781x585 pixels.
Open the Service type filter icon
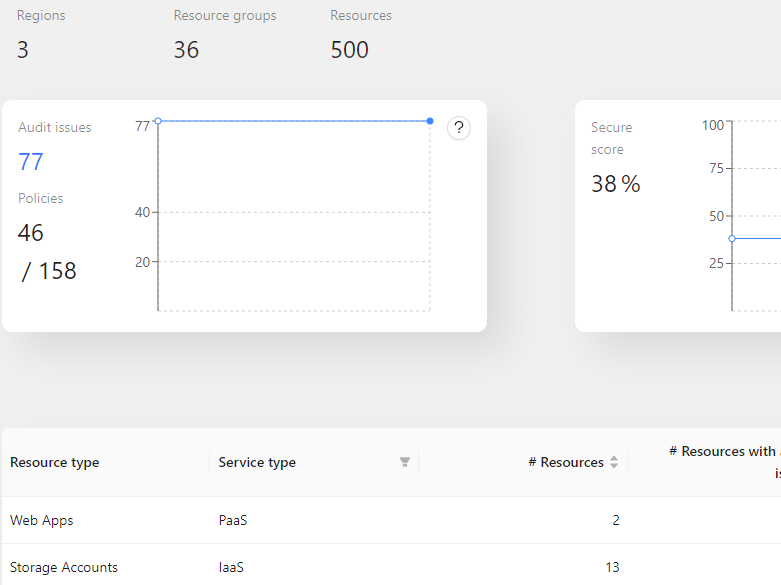click(x=405, y=462)
